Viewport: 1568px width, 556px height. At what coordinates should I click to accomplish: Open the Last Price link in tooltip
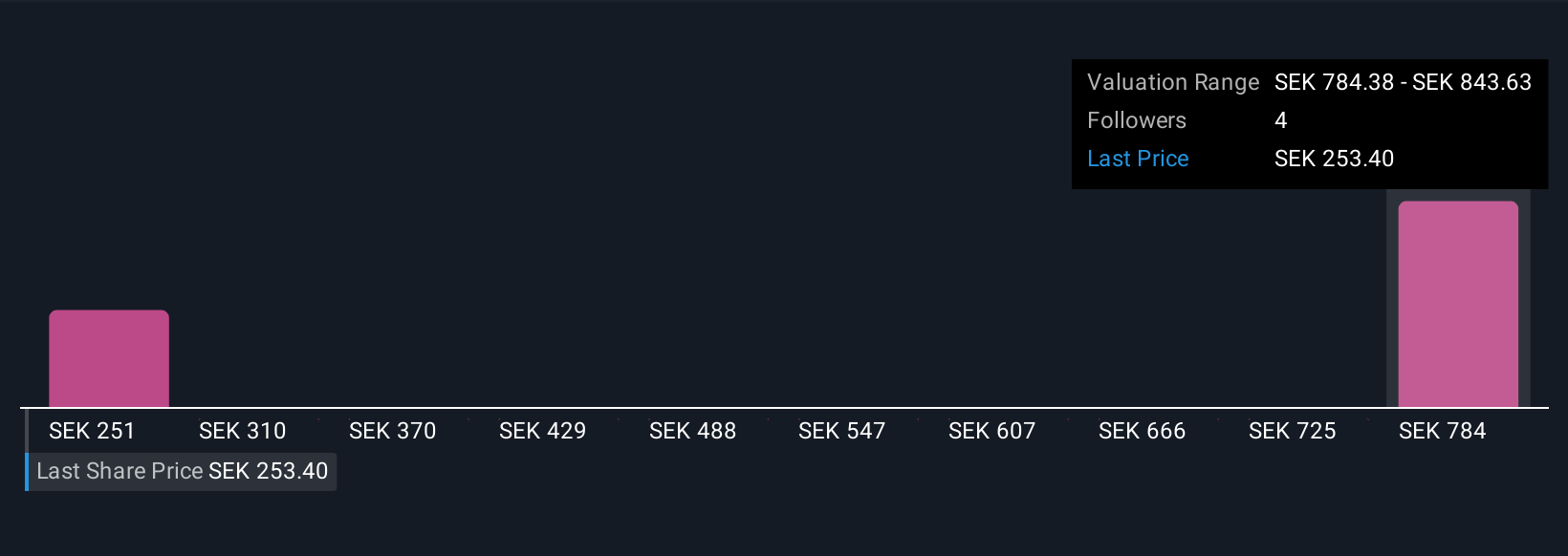1138,159
